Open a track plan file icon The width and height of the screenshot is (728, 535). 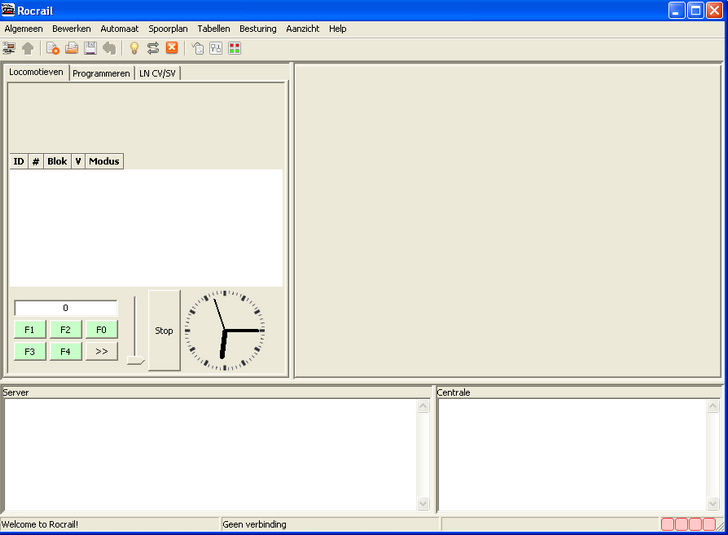pyautogui.click(x=71, y=48)
